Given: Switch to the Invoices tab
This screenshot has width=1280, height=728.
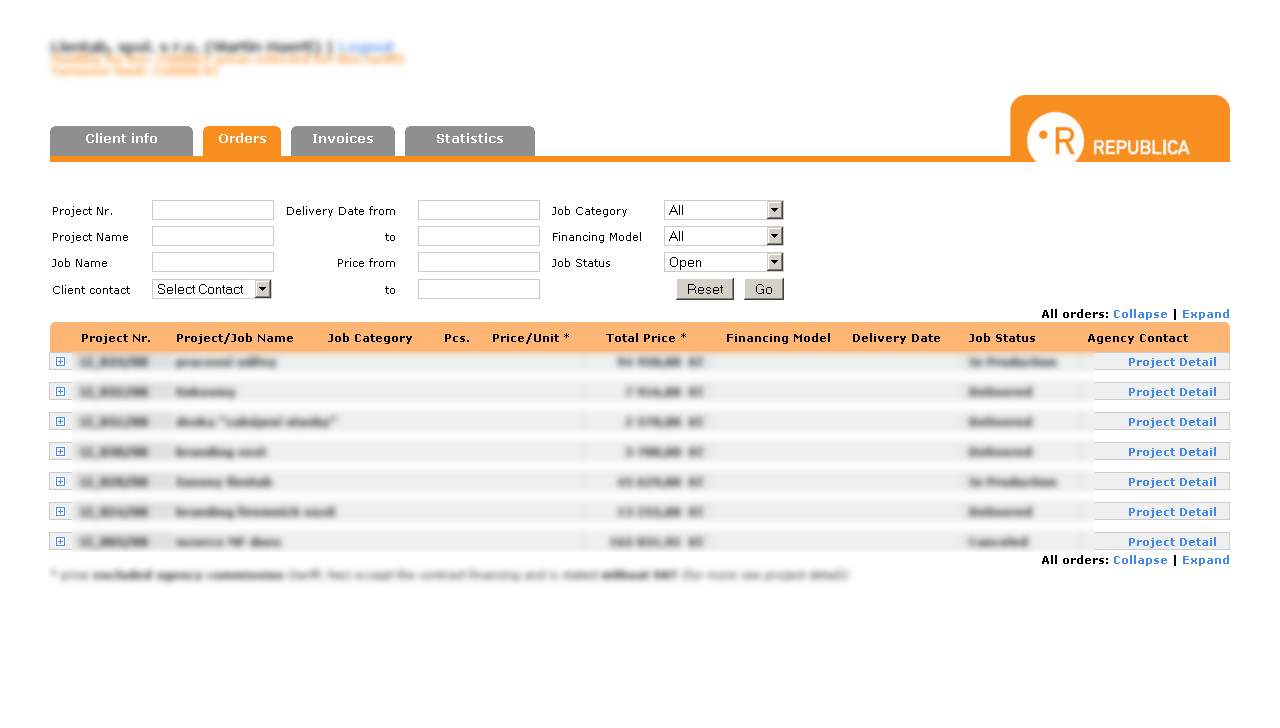Looking at the screenshot, I should 342,140.
